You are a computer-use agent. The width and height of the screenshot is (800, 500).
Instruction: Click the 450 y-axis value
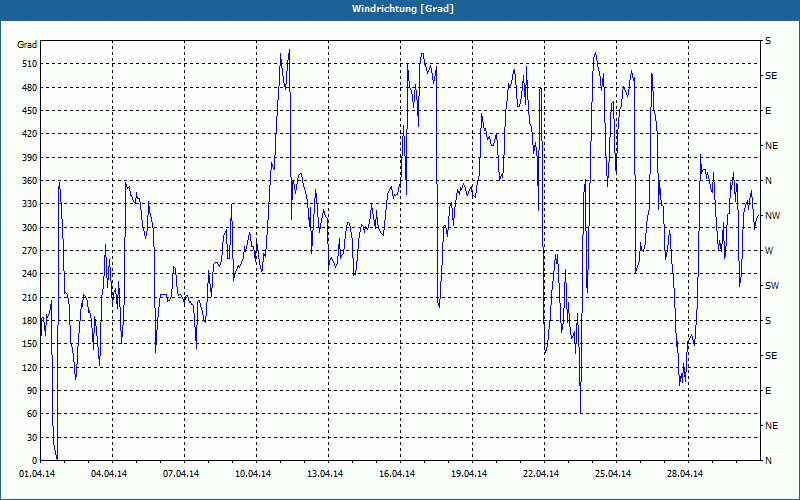[30, 111]
